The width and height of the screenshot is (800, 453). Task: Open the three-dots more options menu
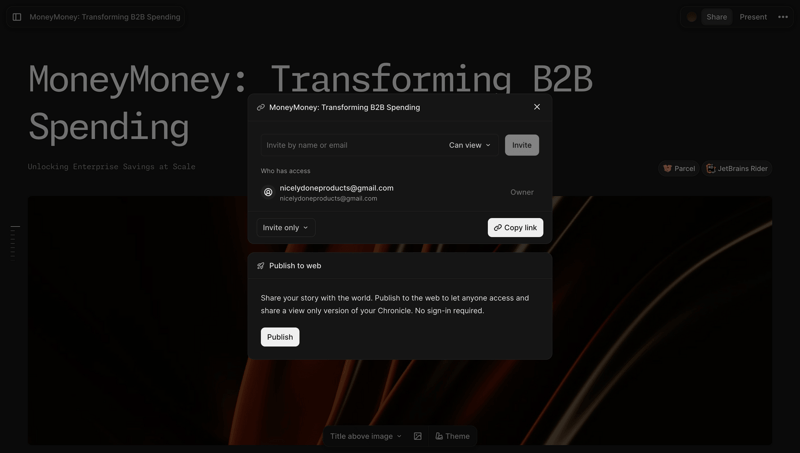(x=783, y=17)
